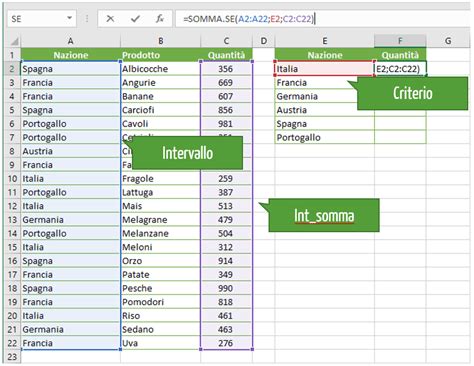Click quantity value 914
Viewport: 474px width, 366px height.
coord(226,261)
